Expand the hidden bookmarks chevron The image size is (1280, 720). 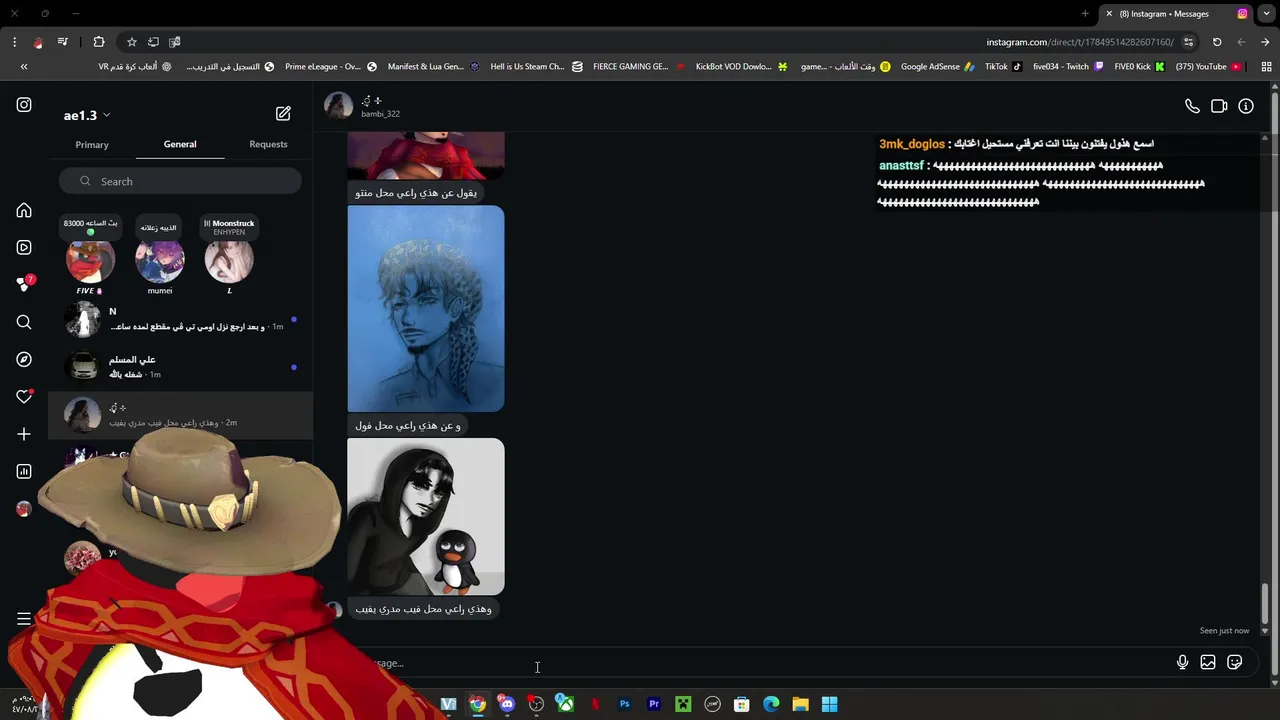tap(24, 67)
